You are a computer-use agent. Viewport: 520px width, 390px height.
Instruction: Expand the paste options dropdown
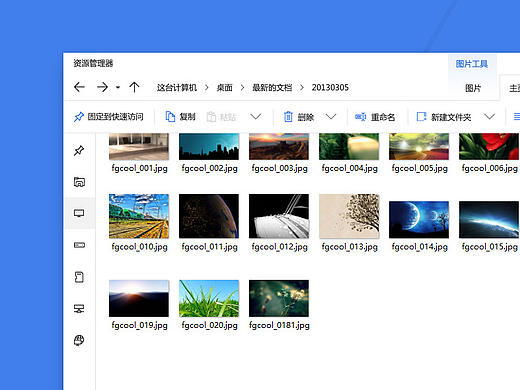(256, 117)
